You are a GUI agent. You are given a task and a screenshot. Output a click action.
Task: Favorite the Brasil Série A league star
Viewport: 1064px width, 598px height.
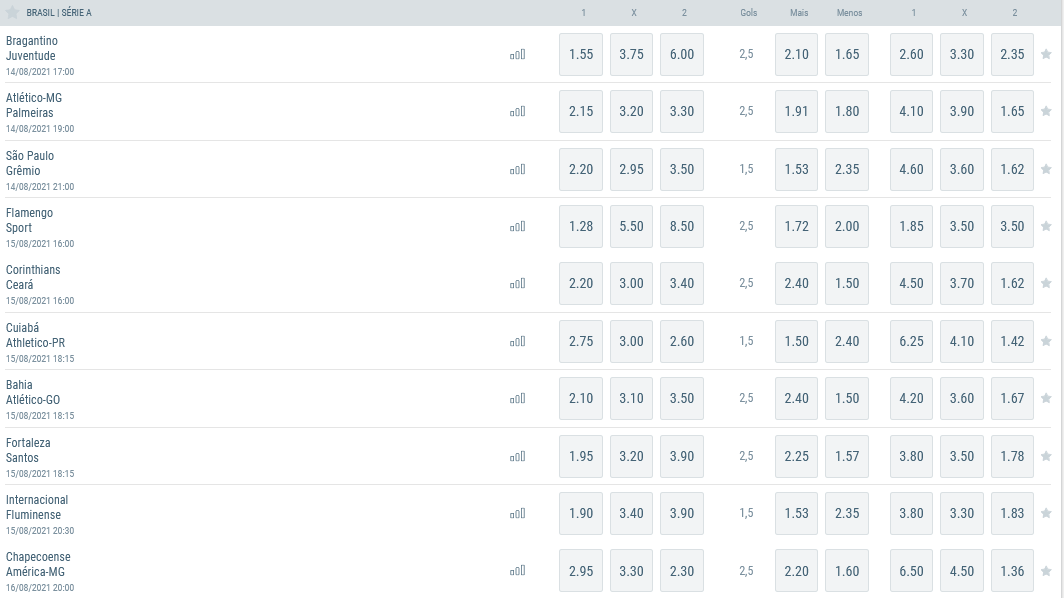(x=12, y=12)
